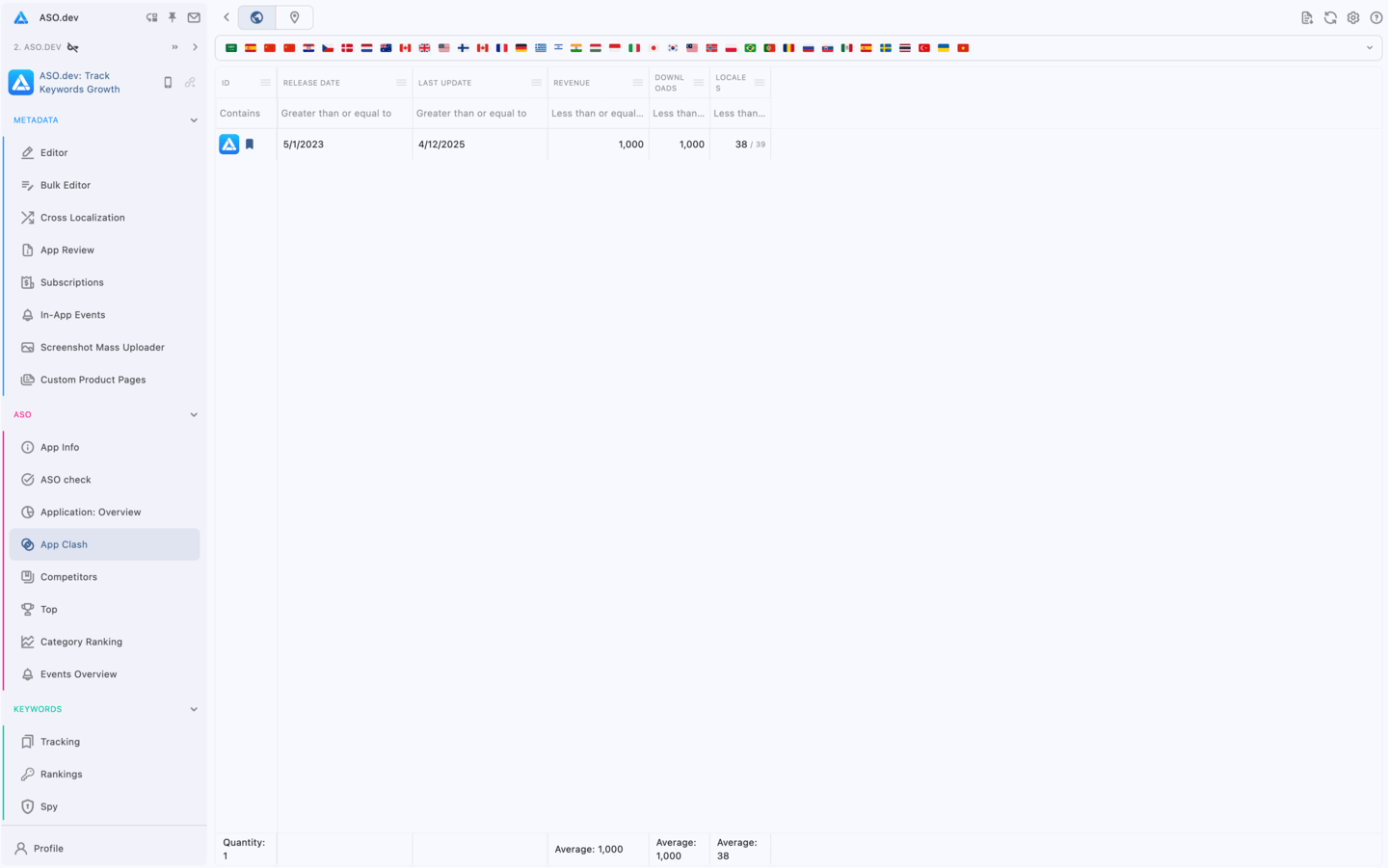Open Cross Localization in the sidebar
The width and height of the screenshot is (1388, 868).
point(82,218)
